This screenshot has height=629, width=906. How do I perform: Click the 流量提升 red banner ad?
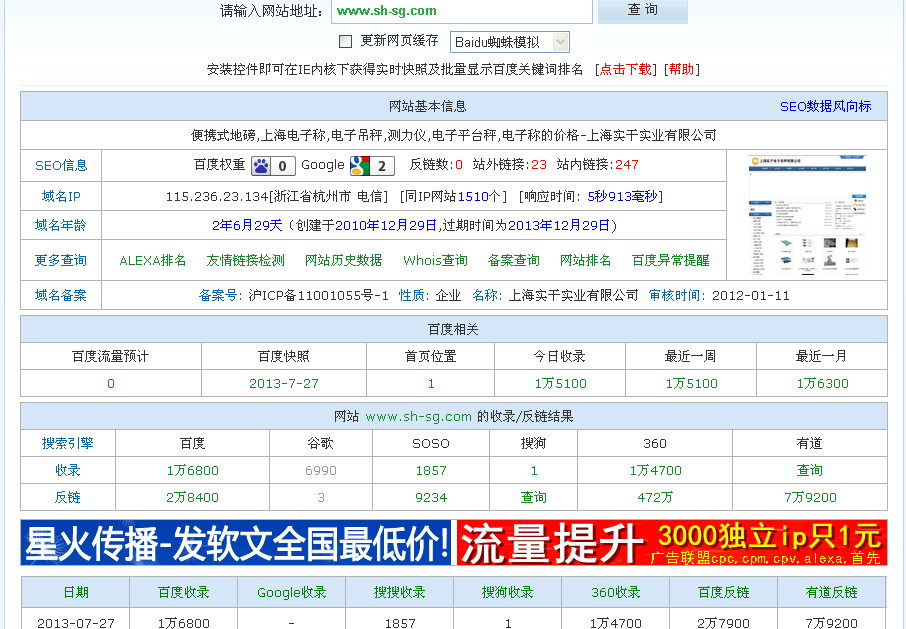[x=672, y=543]
